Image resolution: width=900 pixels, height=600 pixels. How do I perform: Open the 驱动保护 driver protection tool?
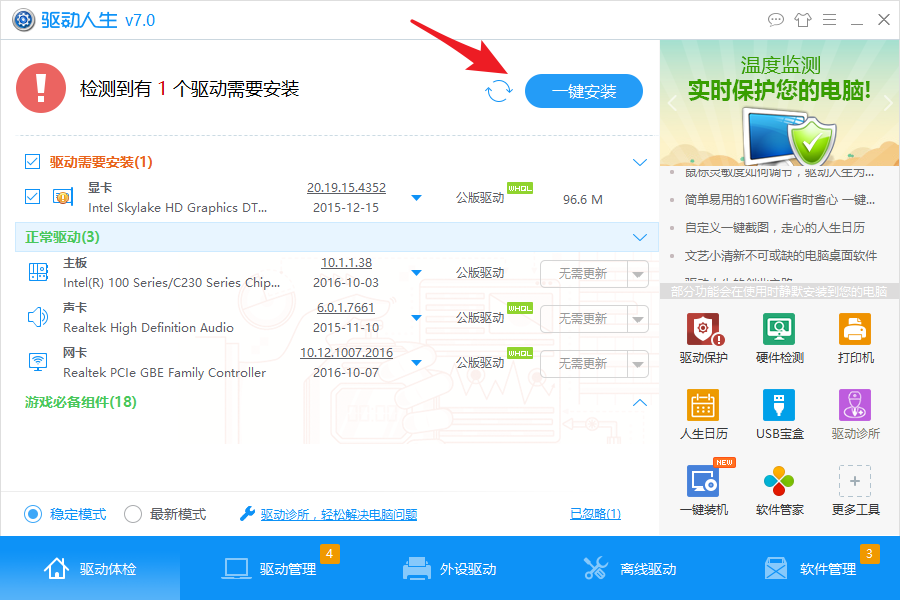(704, 339)
